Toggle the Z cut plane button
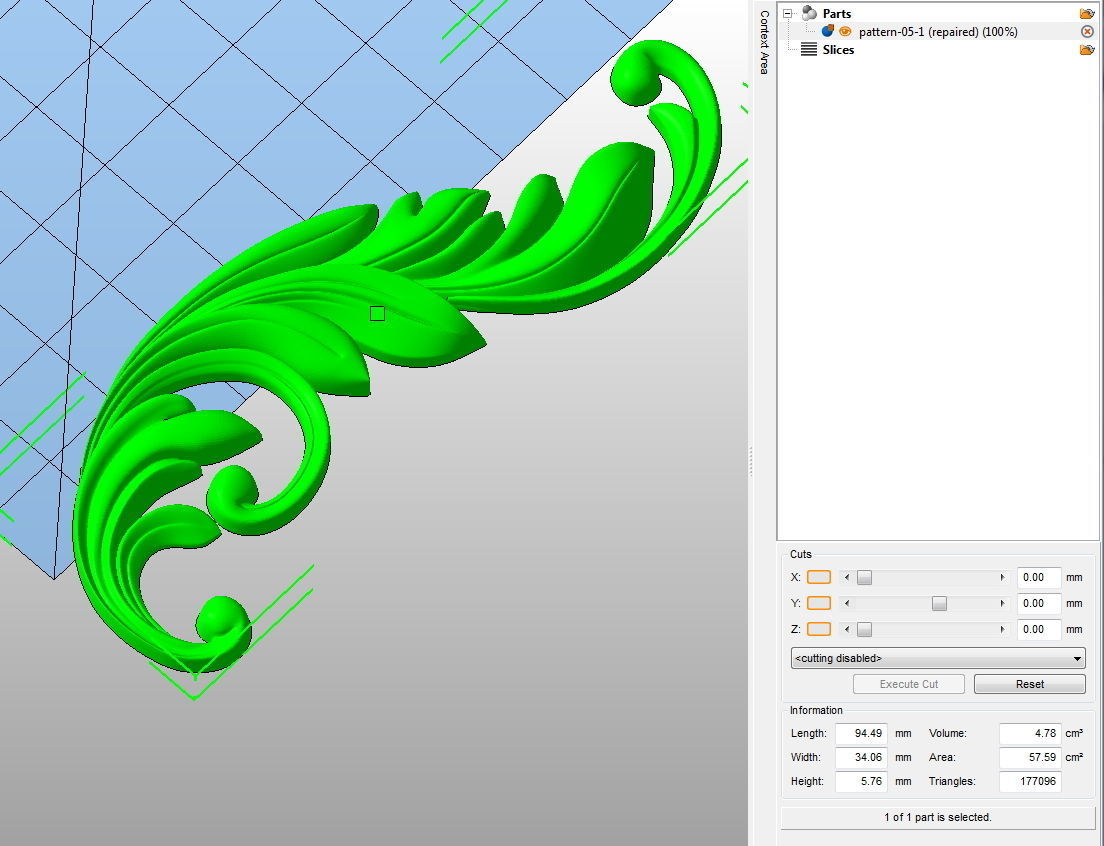Viewport: 1104px width, 846px height. (x=818, y=629)
